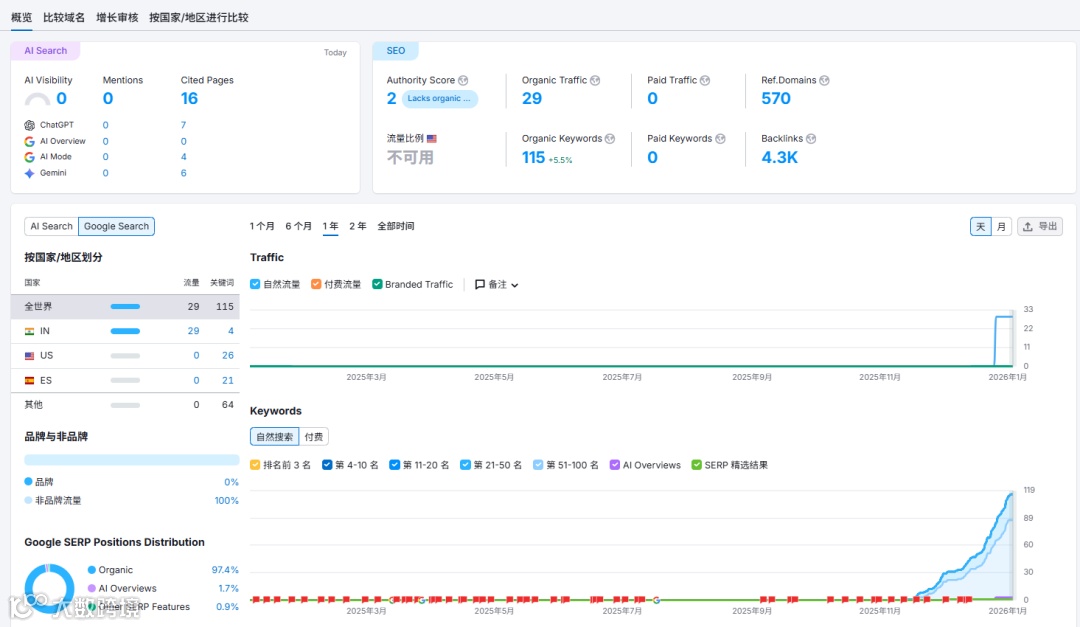Click the info icon beside Ref.Domains

824,81
